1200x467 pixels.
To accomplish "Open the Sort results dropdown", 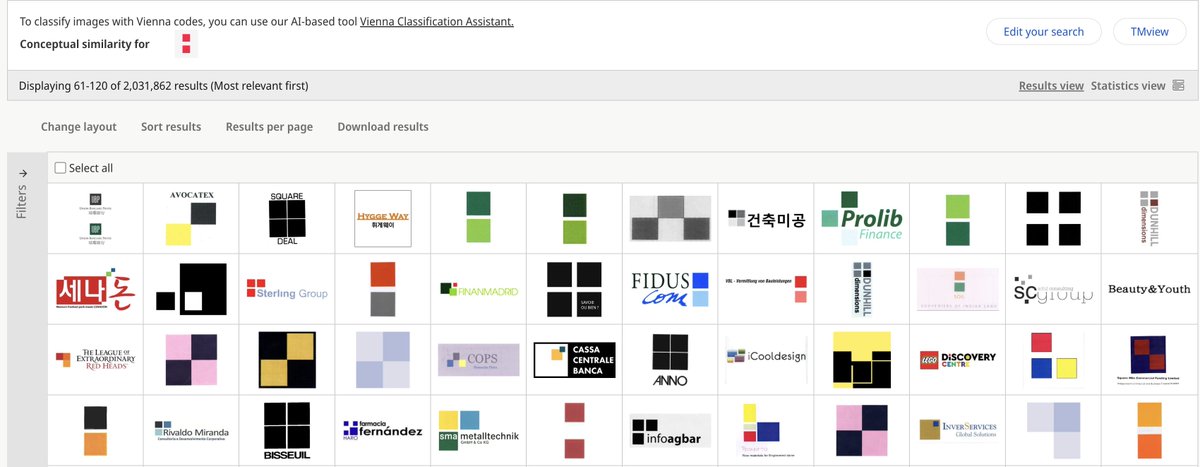I will point(170,127).
